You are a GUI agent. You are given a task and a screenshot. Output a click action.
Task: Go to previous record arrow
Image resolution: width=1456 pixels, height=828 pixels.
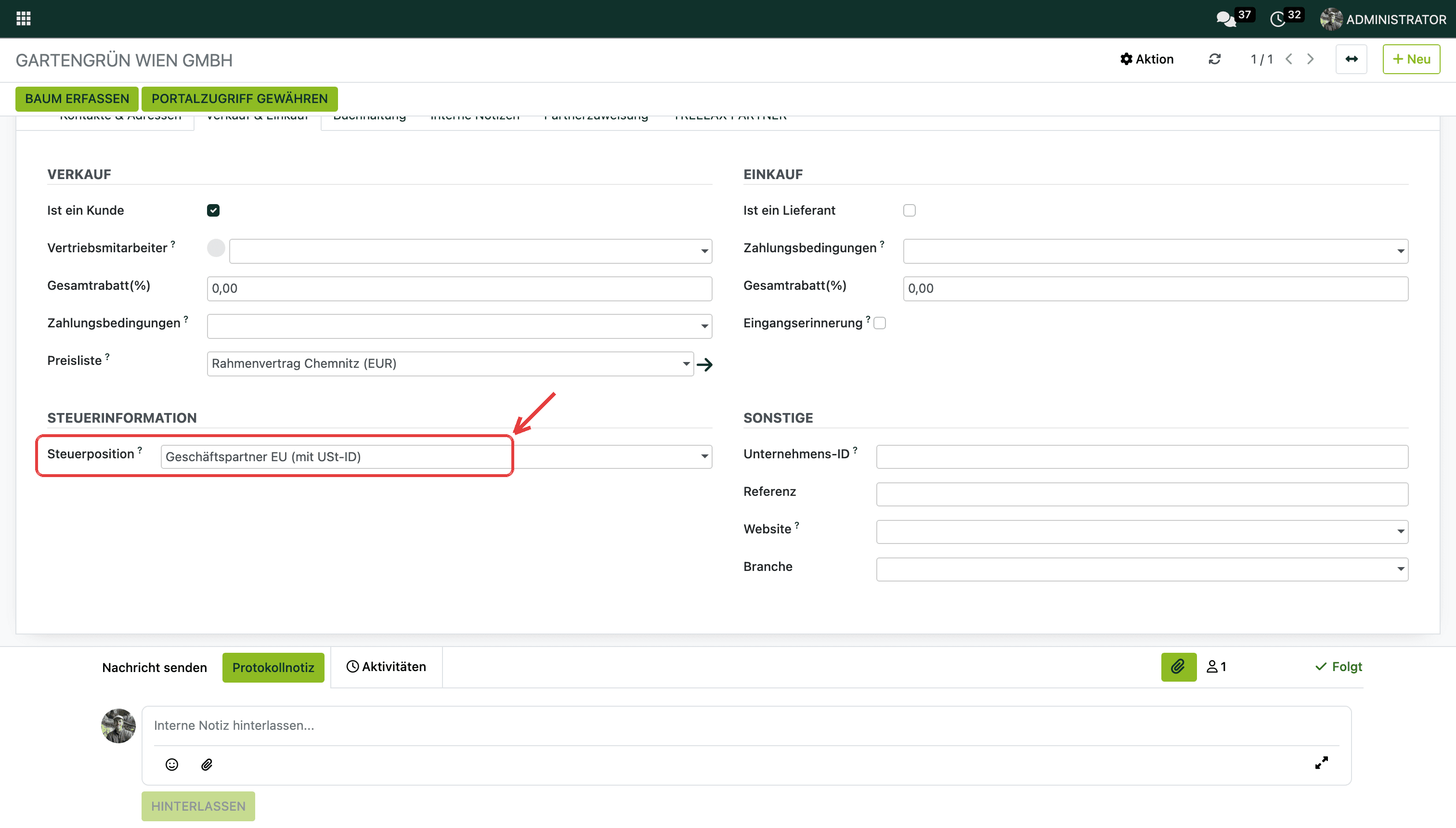[1289, 59]
